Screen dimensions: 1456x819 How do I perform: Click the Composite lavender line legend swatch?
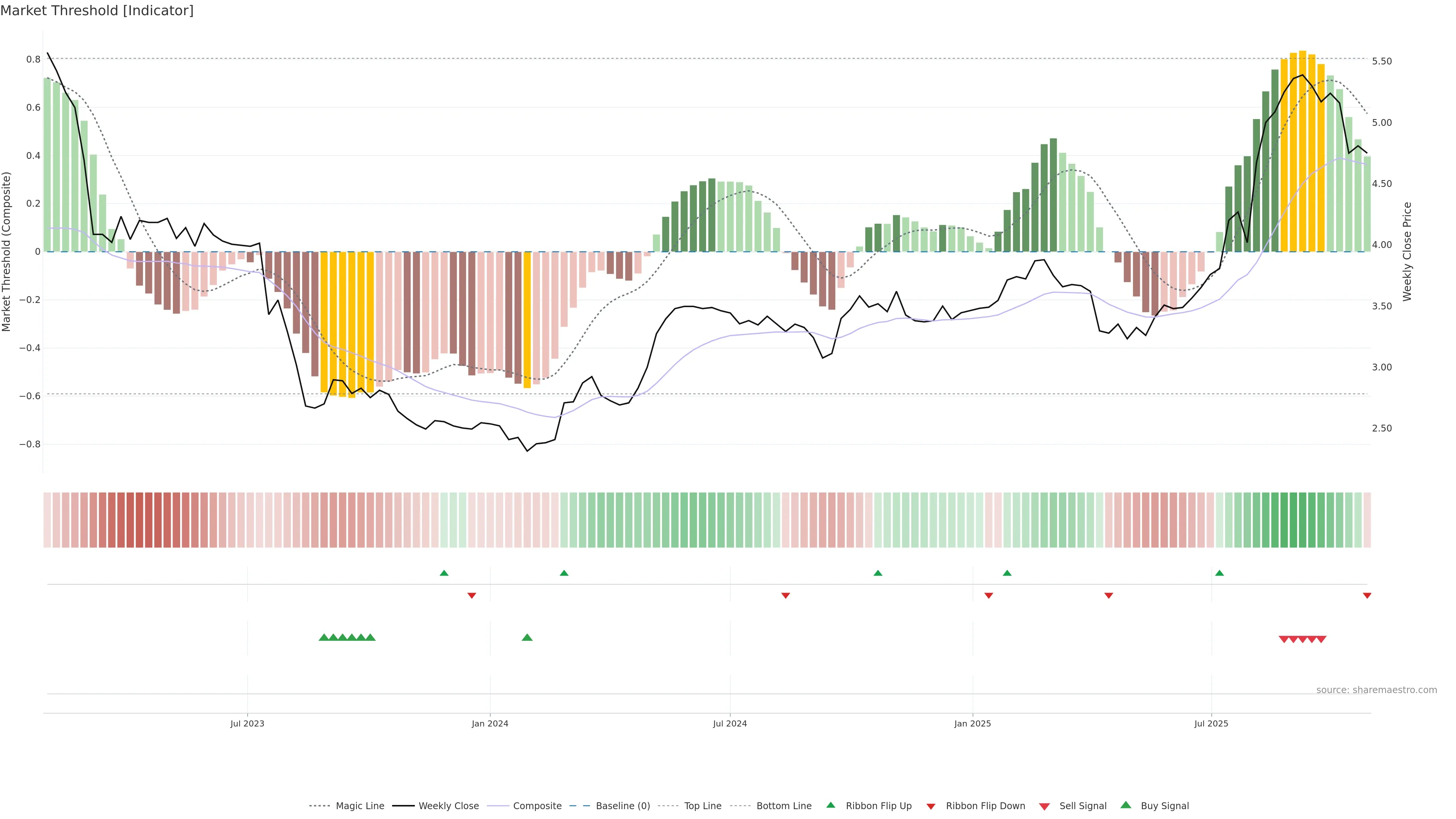click(498, 806)
